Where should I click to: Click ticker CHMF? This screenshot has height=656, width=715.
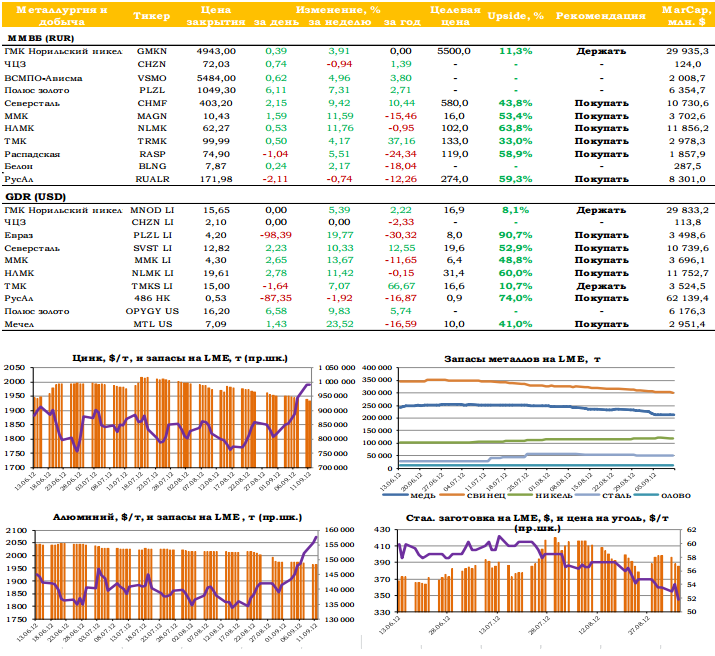152,103
